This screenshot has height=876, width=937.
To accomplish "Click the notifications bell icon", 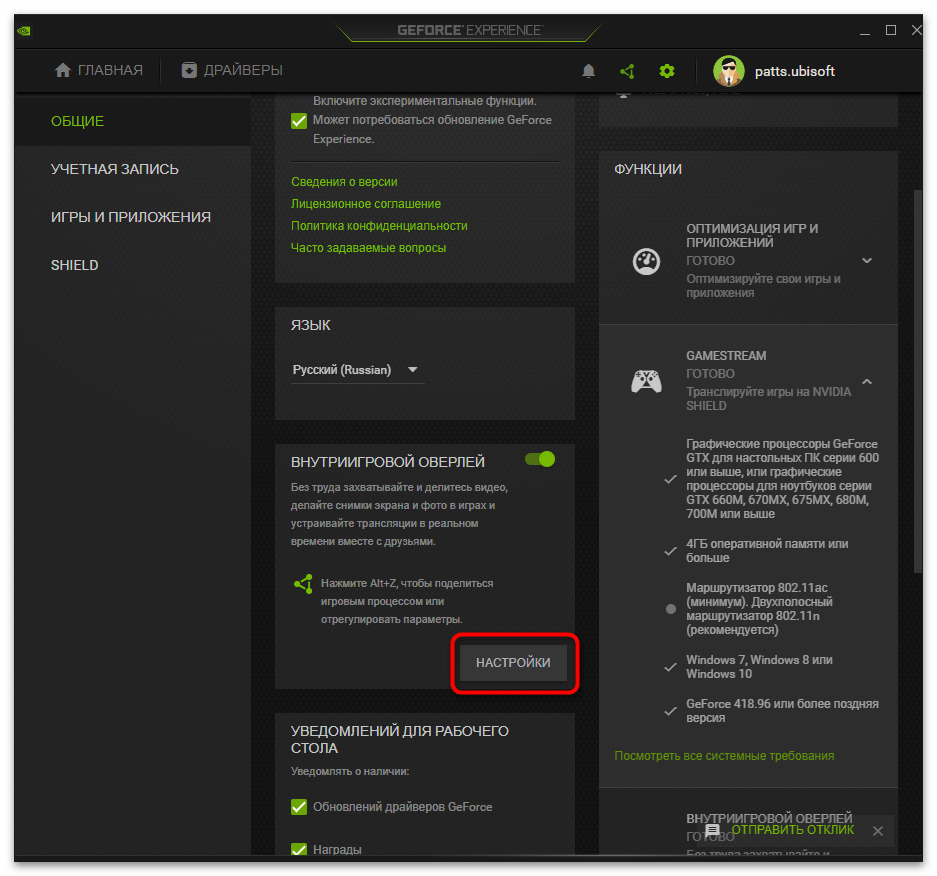I will [588, 71].
